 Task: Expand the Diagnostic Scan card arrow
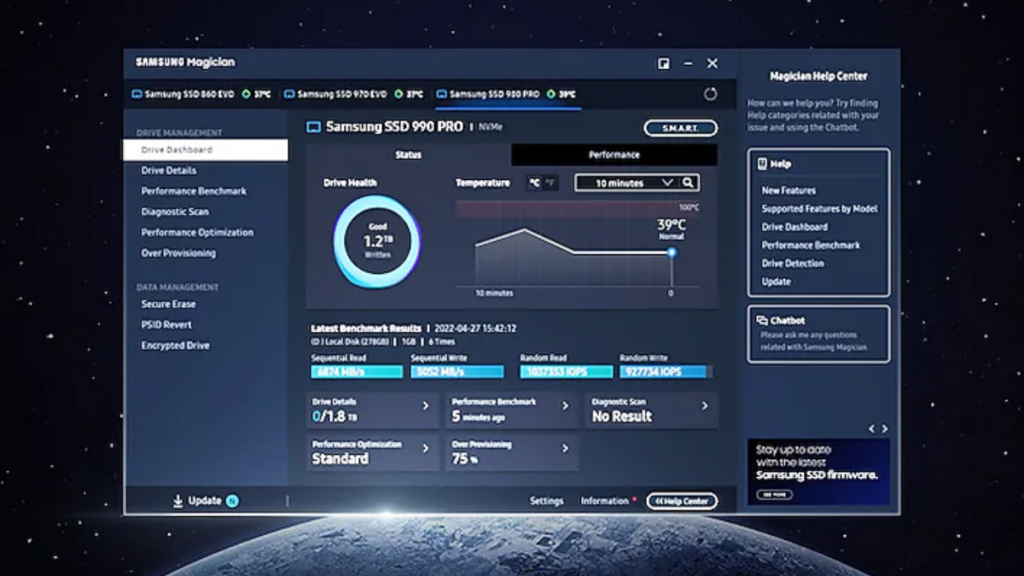coord(705,406)
